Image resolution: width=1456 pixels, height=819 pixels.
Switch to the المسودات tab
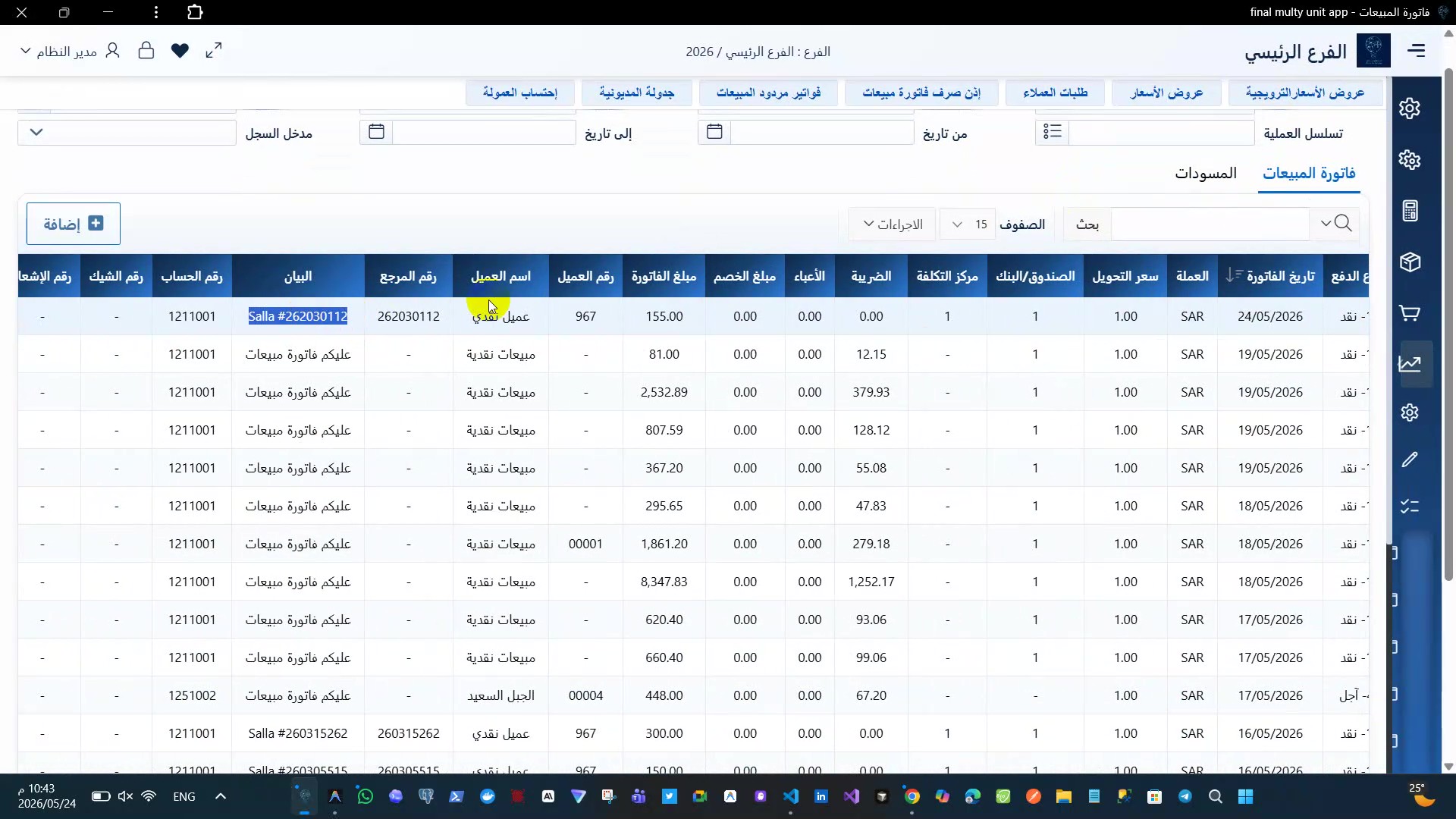click(1206, 174)
